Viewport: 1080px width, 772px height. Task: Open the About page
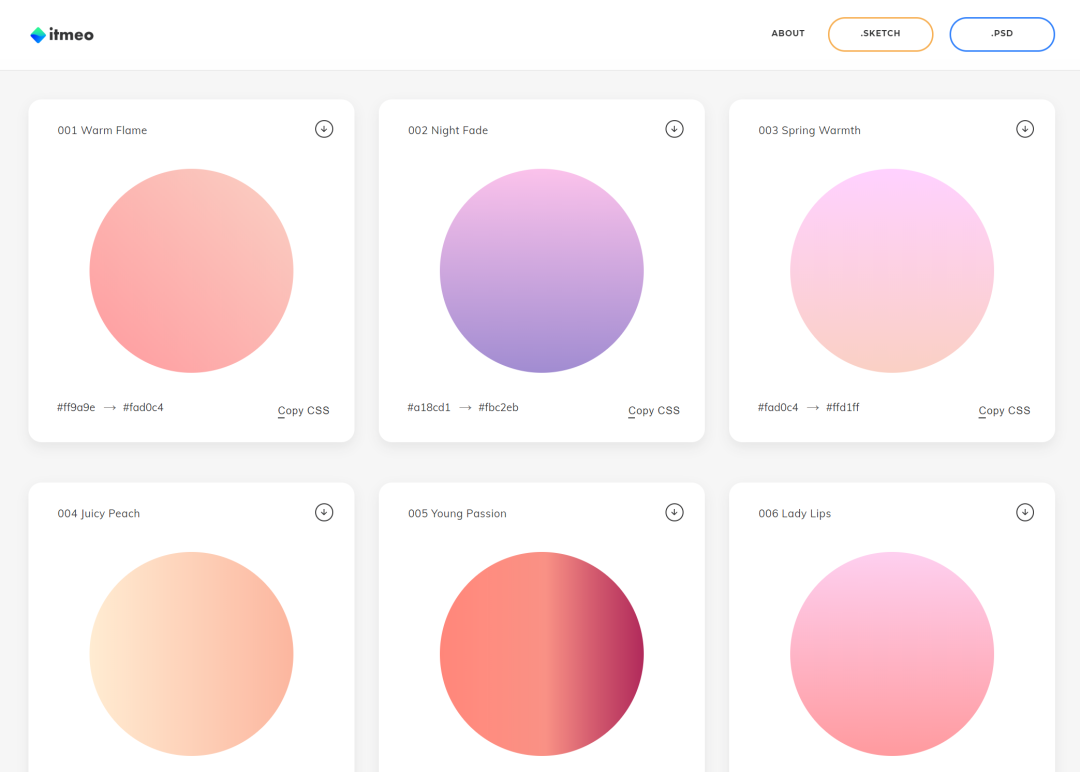788,34
